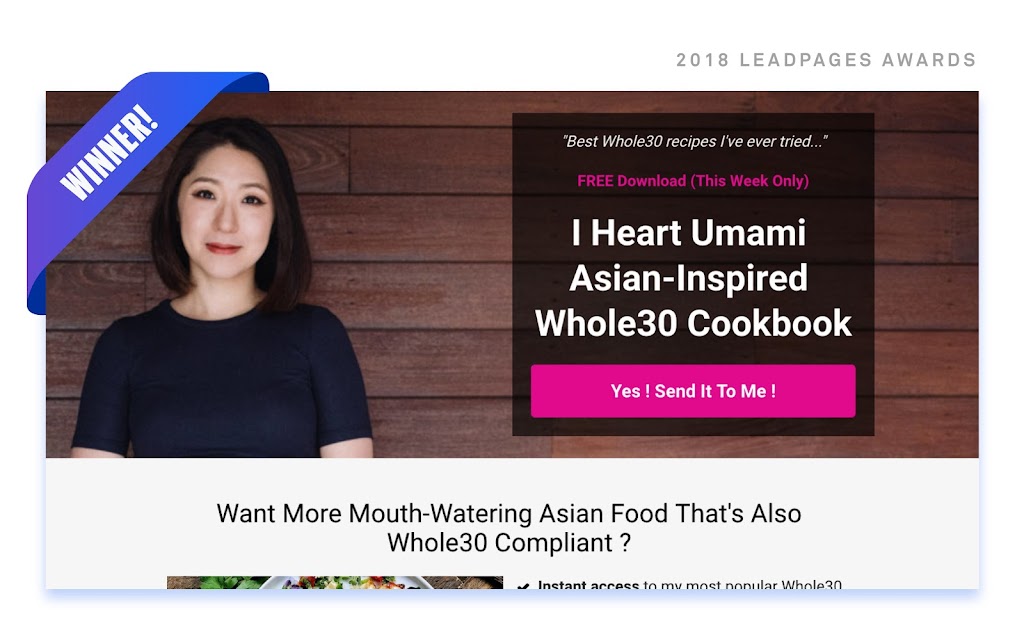Image resolution: width=1024 pixels, height=637 pixels.
Task: Click the Yes ! Send It To Me ! button
Action: 693,391
